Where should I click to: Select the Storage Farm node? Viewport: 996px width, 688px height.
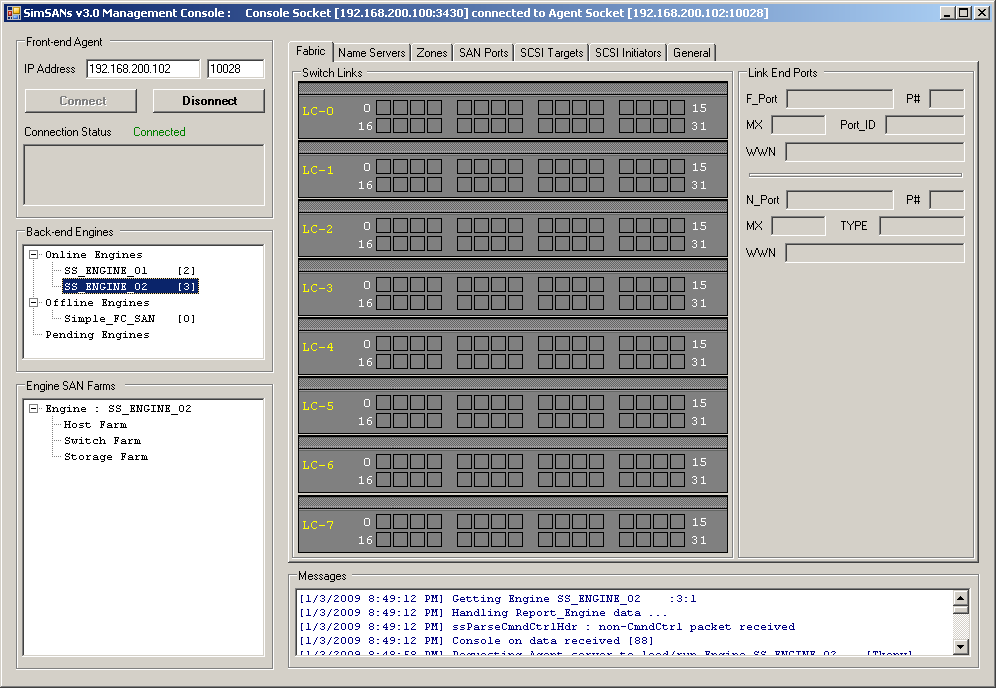[105, 457]
